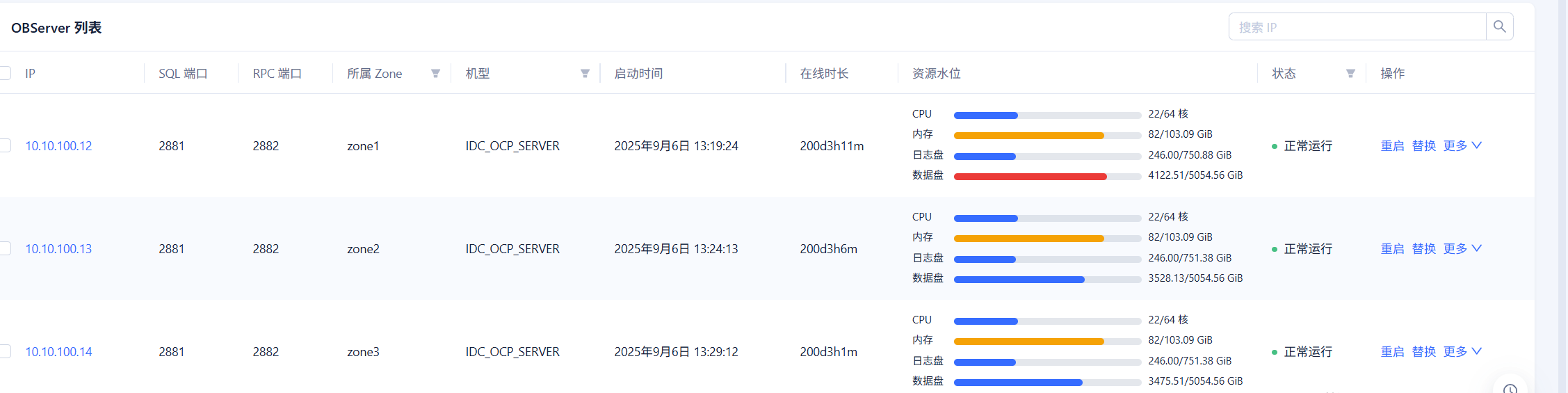The image size is (1568, 393).
Task: Click the clock icon at bottom right
Action: click(1510, 388)
